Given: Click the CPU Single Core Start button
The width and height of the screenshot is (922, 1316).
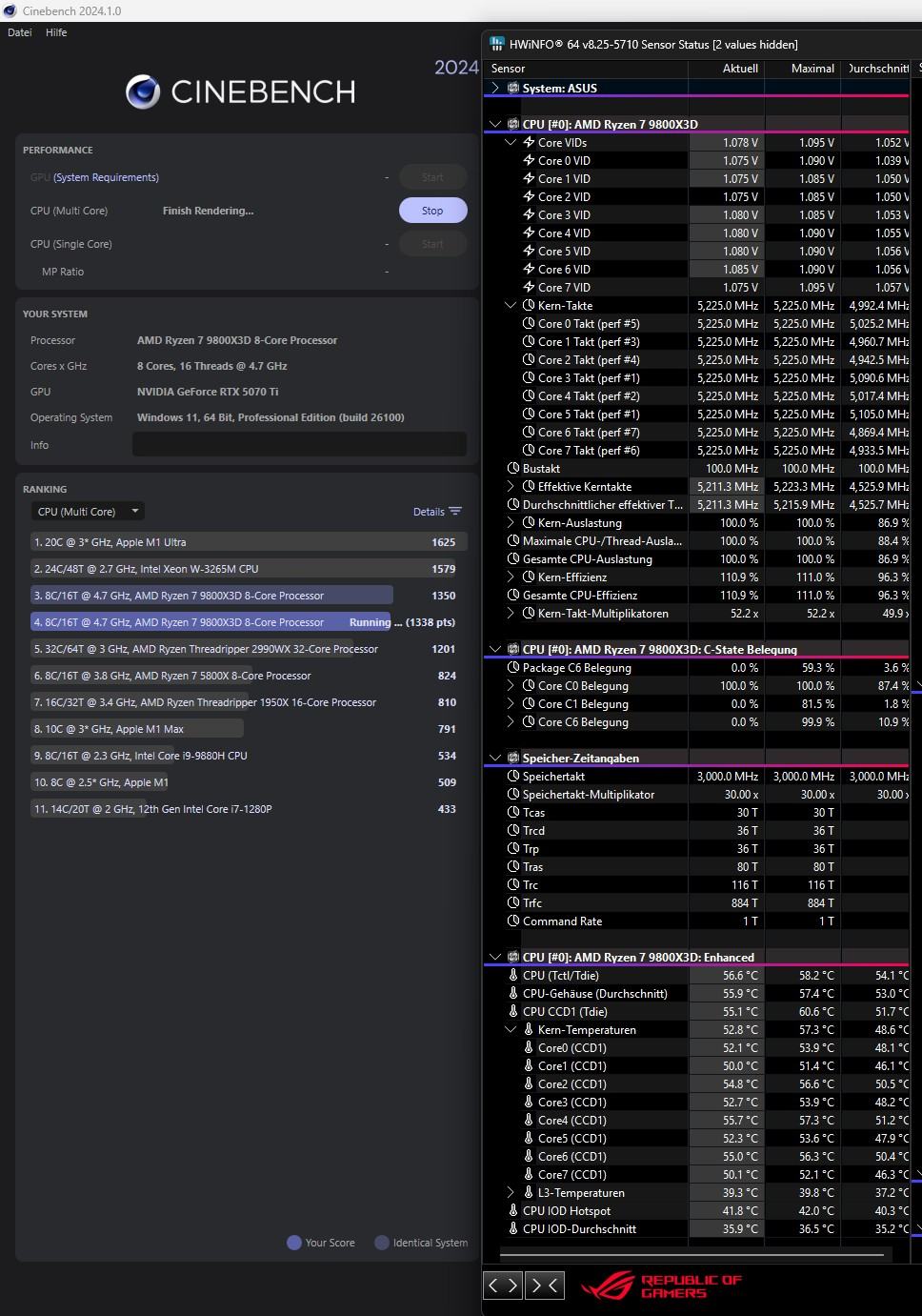Looking at the screenshot, I should (x=432, y=244).
